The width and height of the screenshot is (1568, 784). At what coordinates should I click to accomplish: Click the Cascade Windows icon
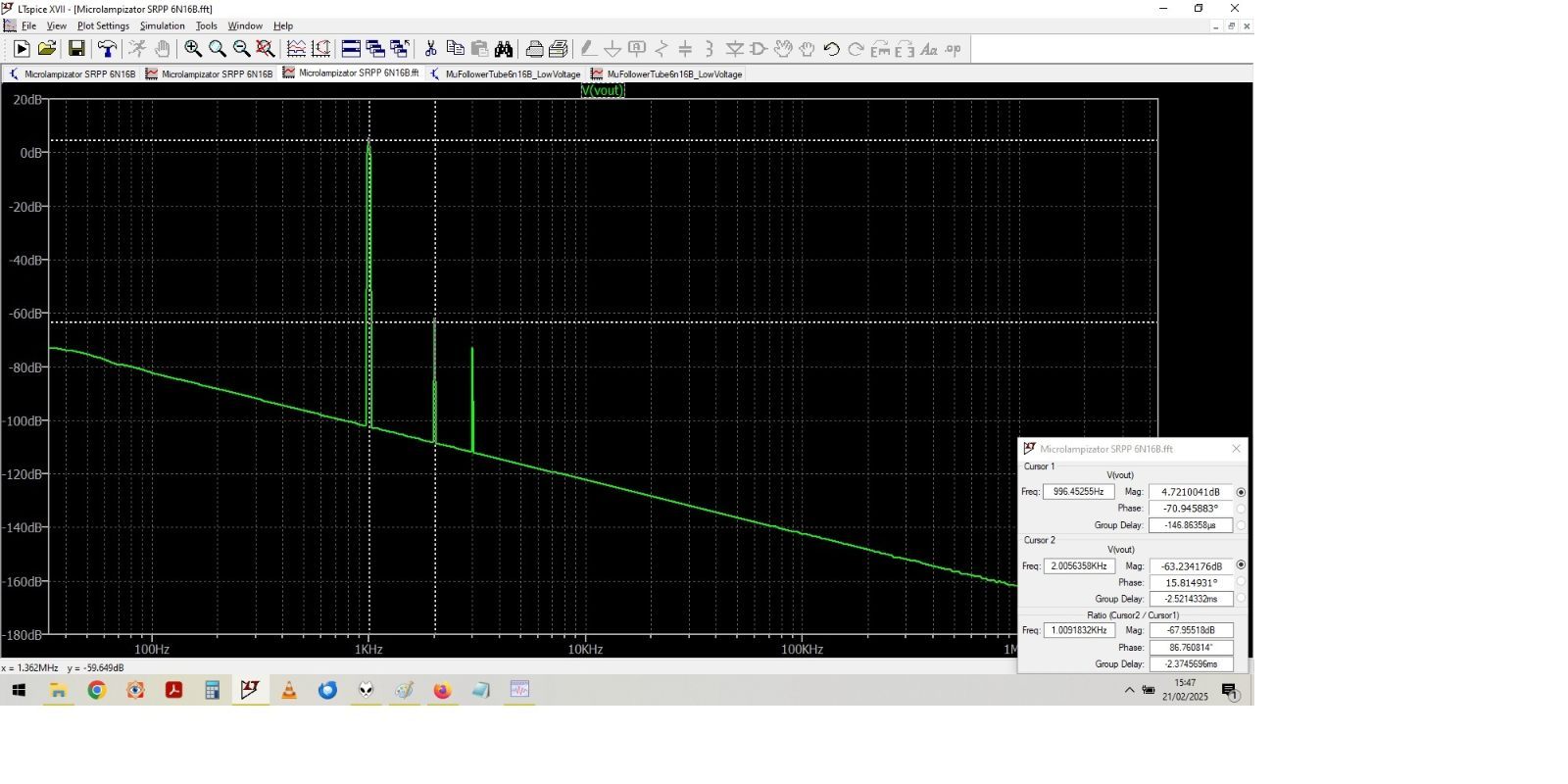pyautogui.click(x=374, y=49)
